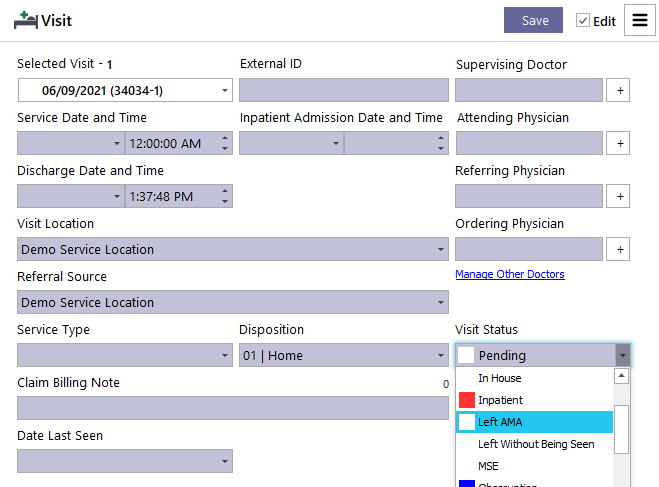Open the Manage Other Doctors link
Viewport: 659px width, 487px height.
(x=510, y=274)
